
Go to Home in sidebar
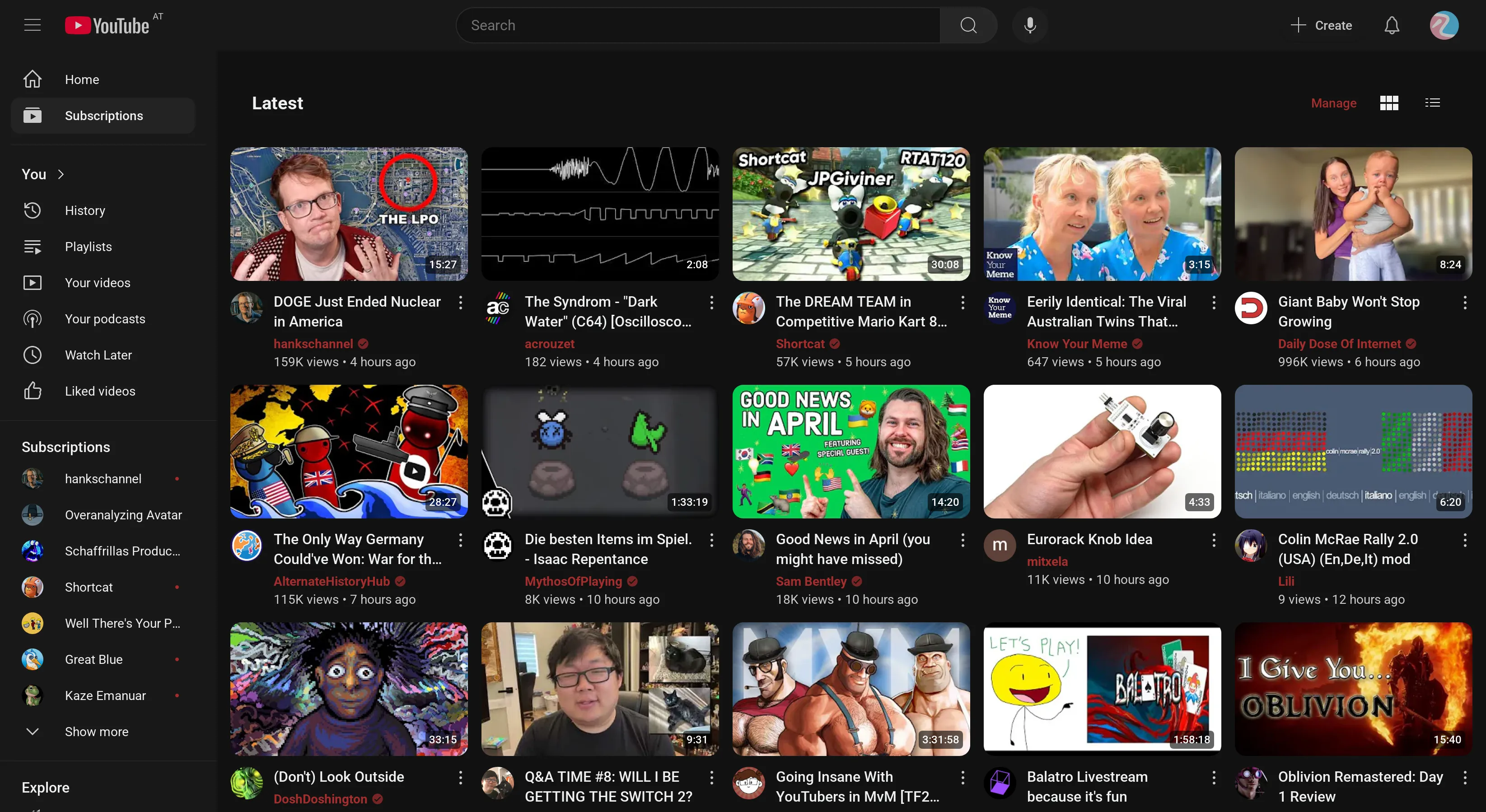103,79
